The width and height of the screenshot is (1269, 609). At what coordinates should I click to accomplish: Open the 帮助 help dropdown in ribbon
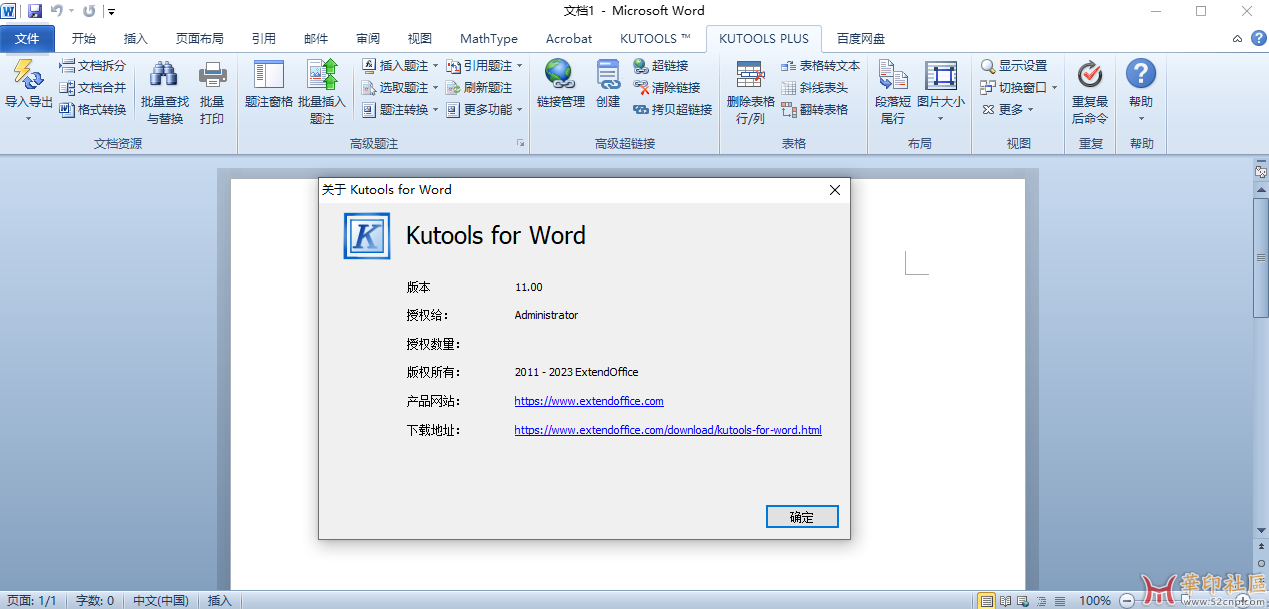pyautogui.click(x=1141, y=92)
